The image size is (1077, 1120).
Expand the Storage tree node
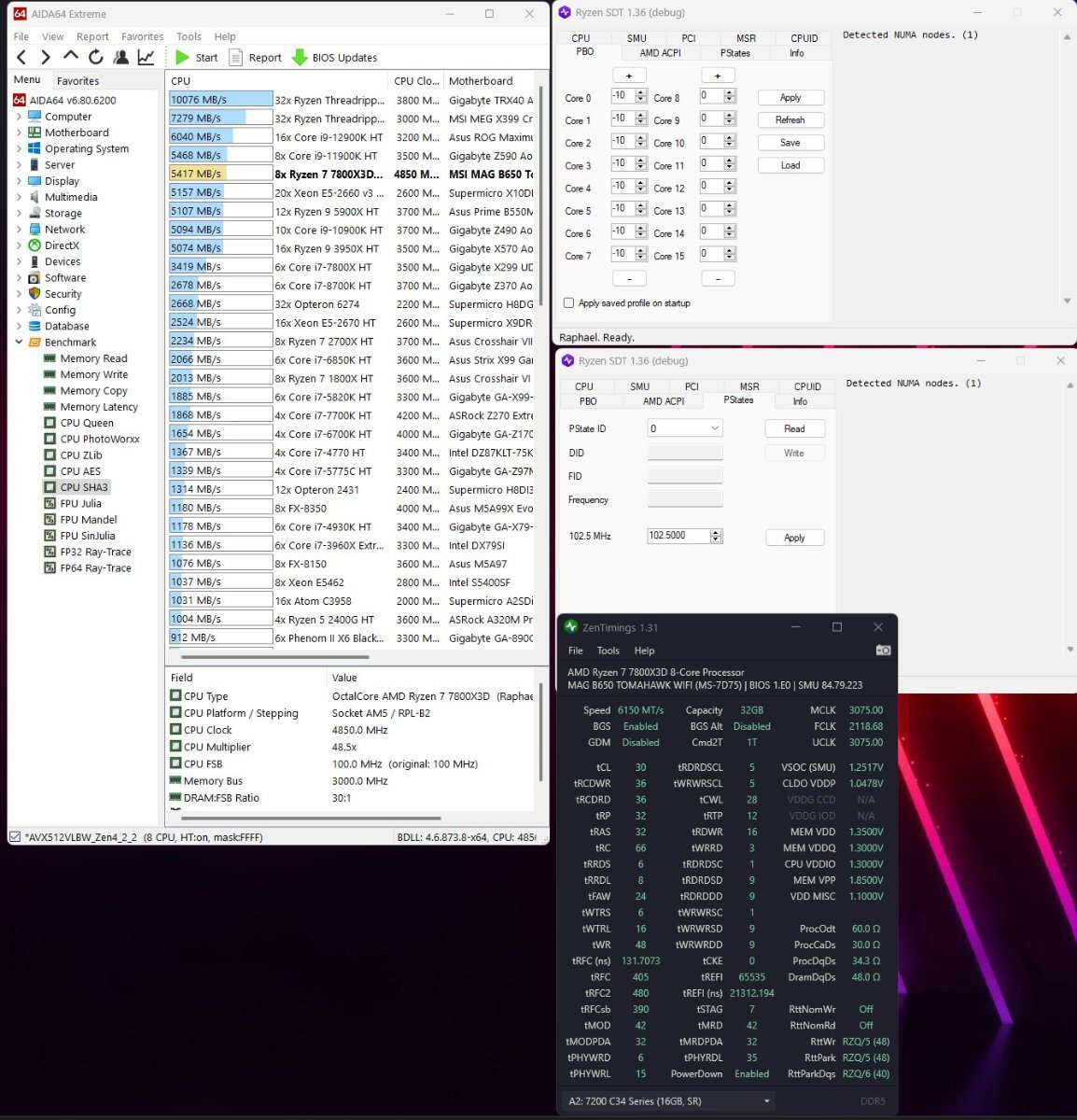[19, 214]
